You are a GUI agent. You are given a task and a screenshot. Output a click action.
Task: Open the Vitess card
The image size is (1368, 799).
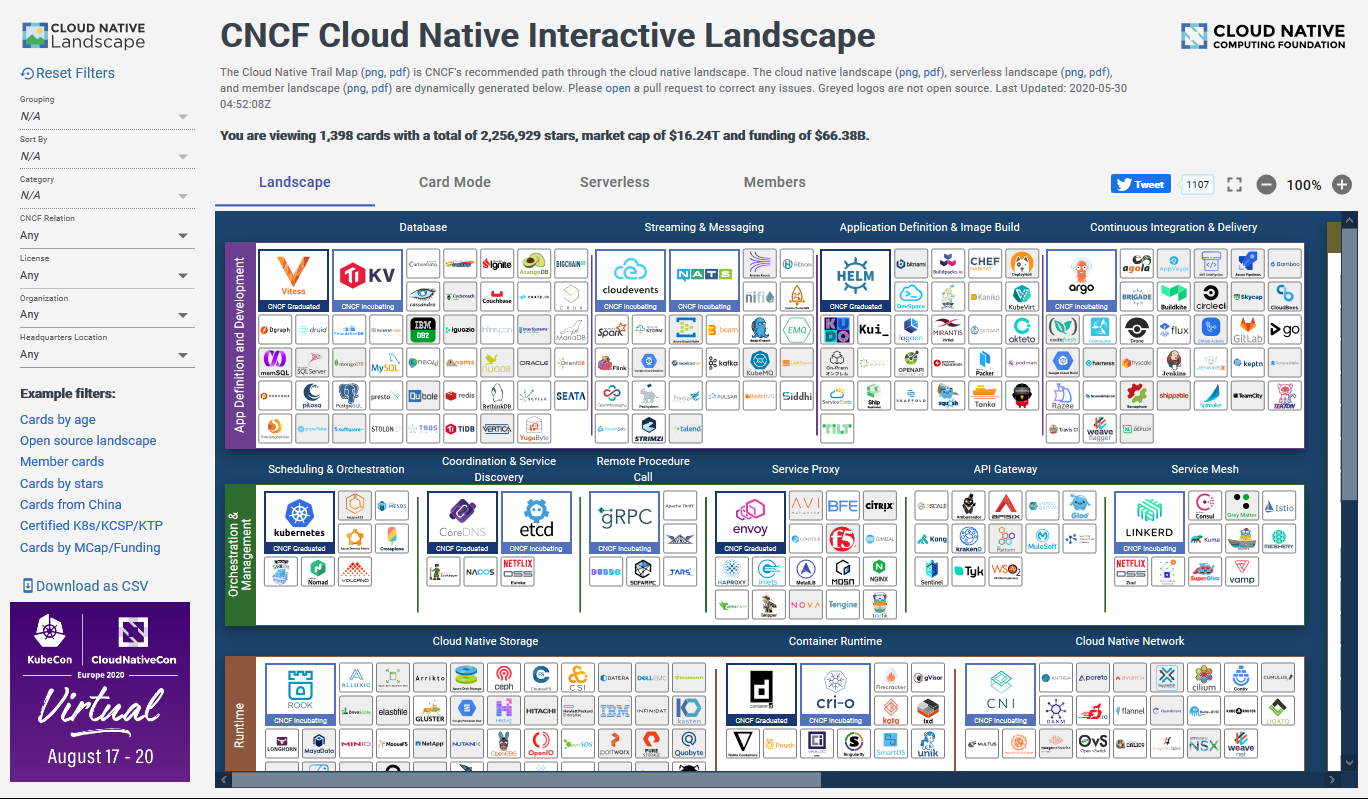[293, 280]
